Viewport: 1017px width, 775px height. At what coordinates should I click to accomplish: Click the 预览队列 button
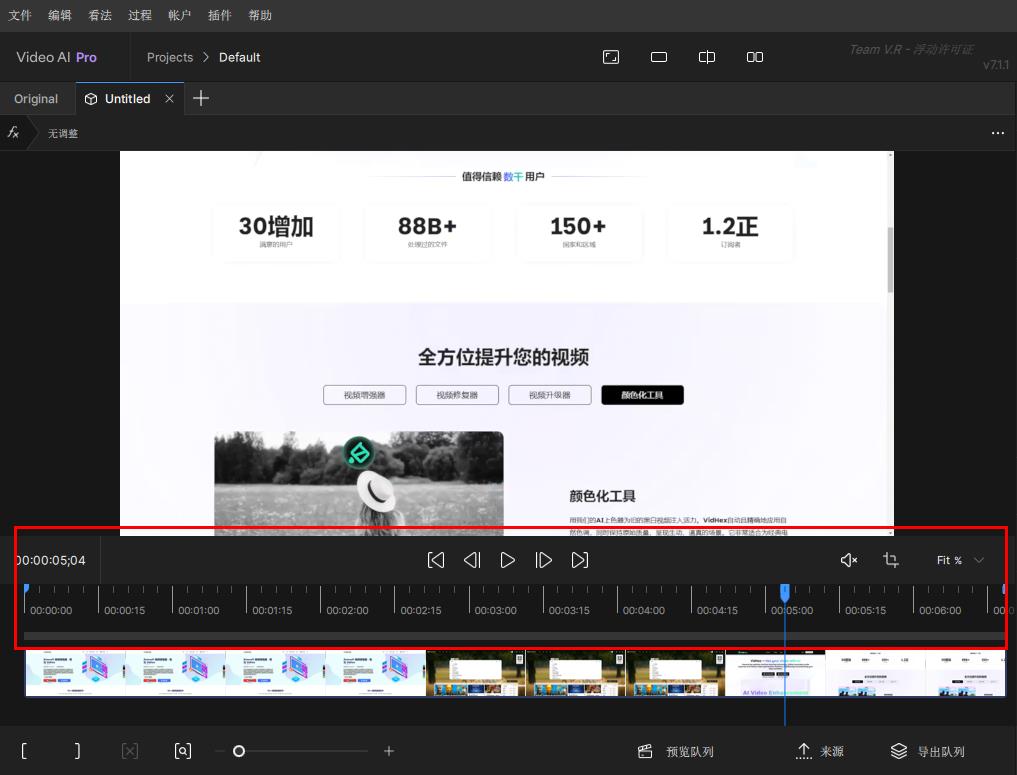point(677,751)
